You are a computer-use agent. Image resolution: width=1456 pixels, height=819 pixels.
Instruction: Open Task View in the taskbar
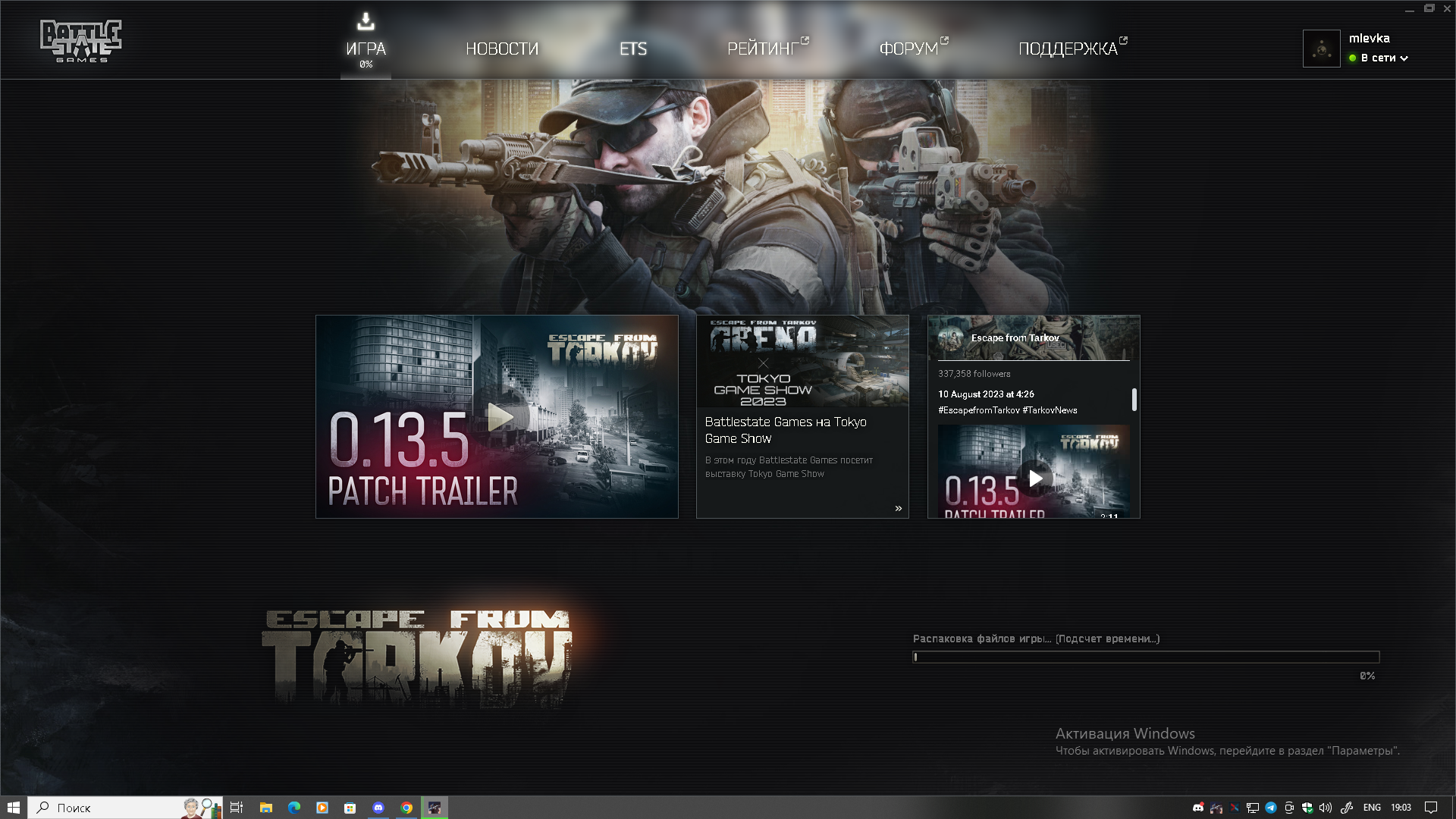click(237, 808)
